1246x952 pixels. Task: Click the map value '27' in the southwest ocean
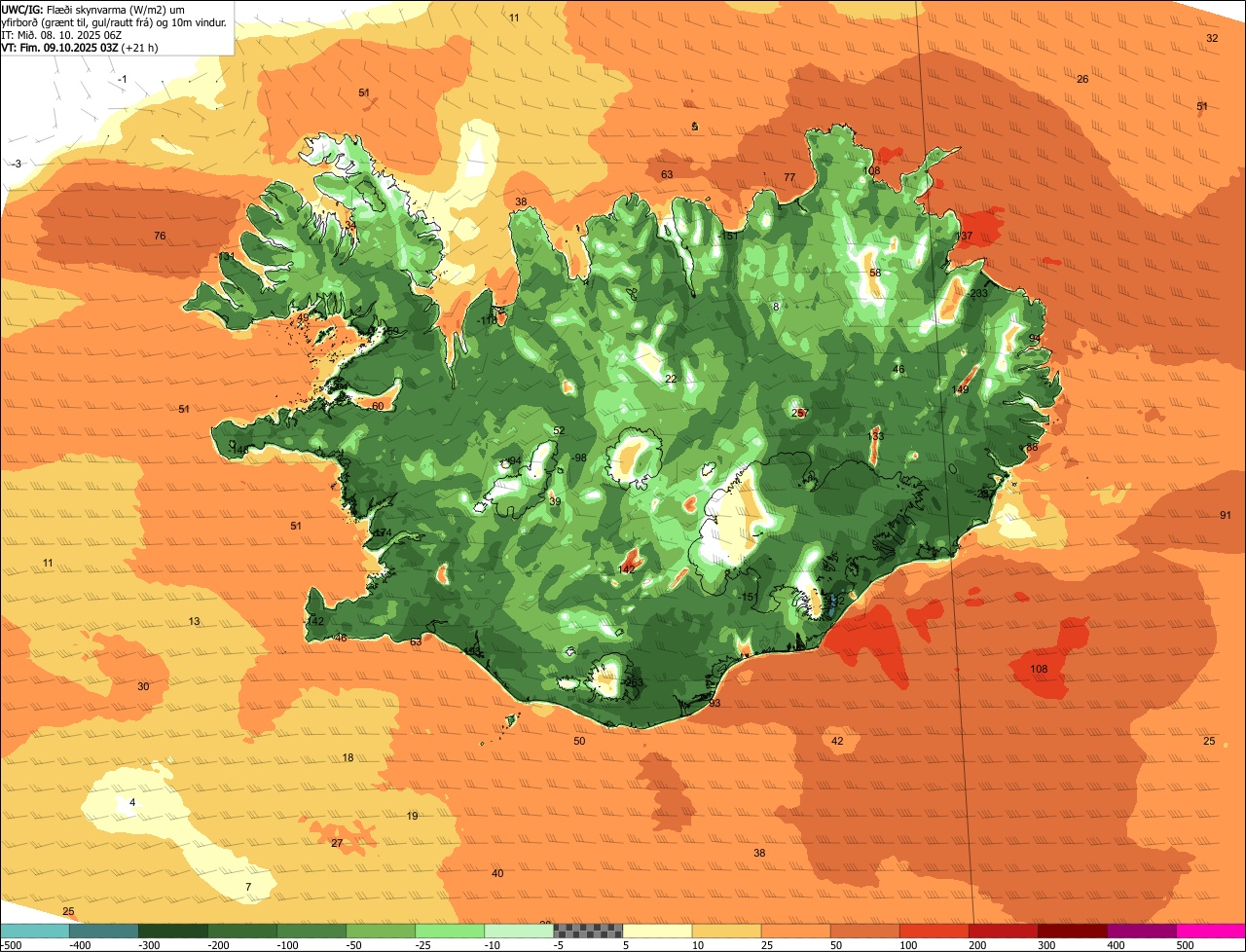[x=337, y=843]
